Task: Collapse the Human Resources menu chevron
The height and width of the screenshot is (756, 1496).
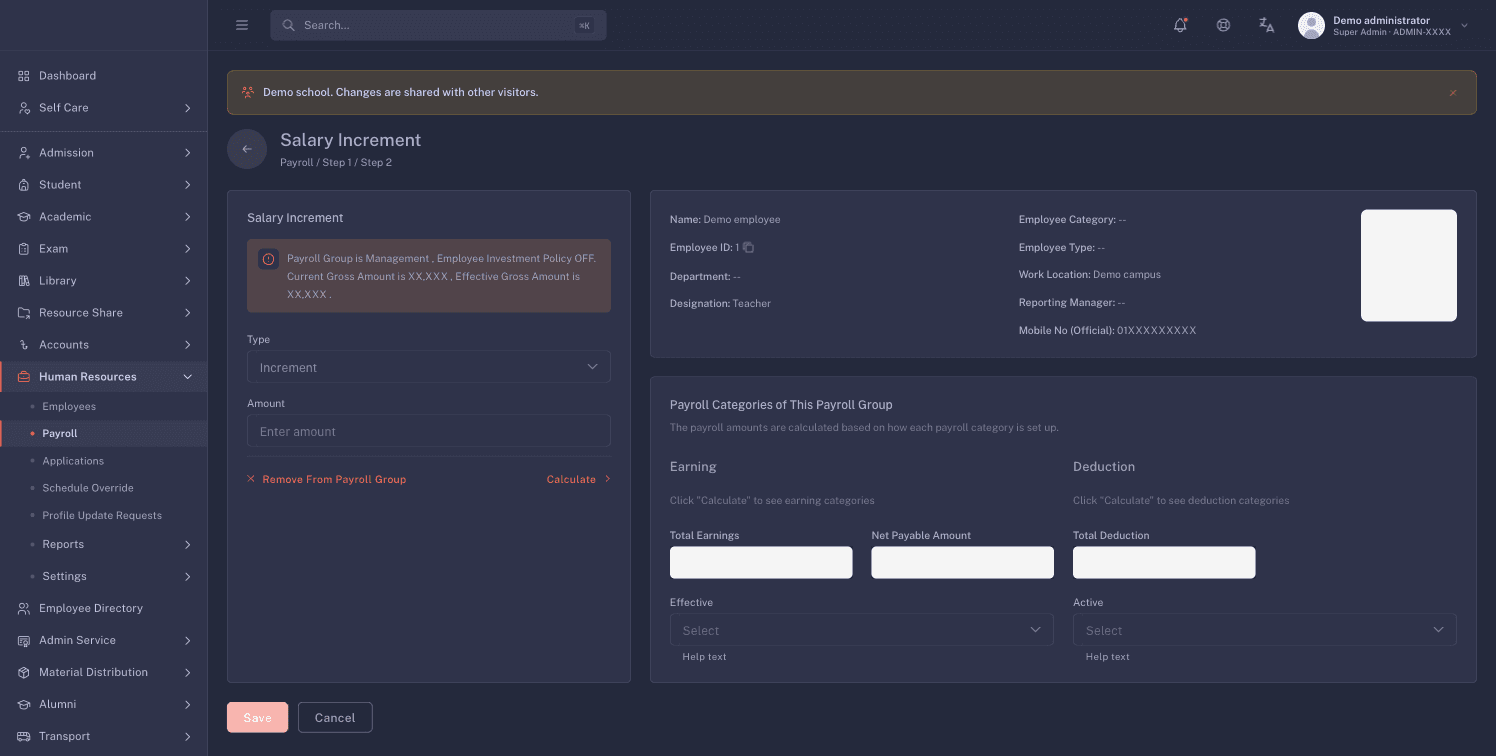Action: pos(187,377)
